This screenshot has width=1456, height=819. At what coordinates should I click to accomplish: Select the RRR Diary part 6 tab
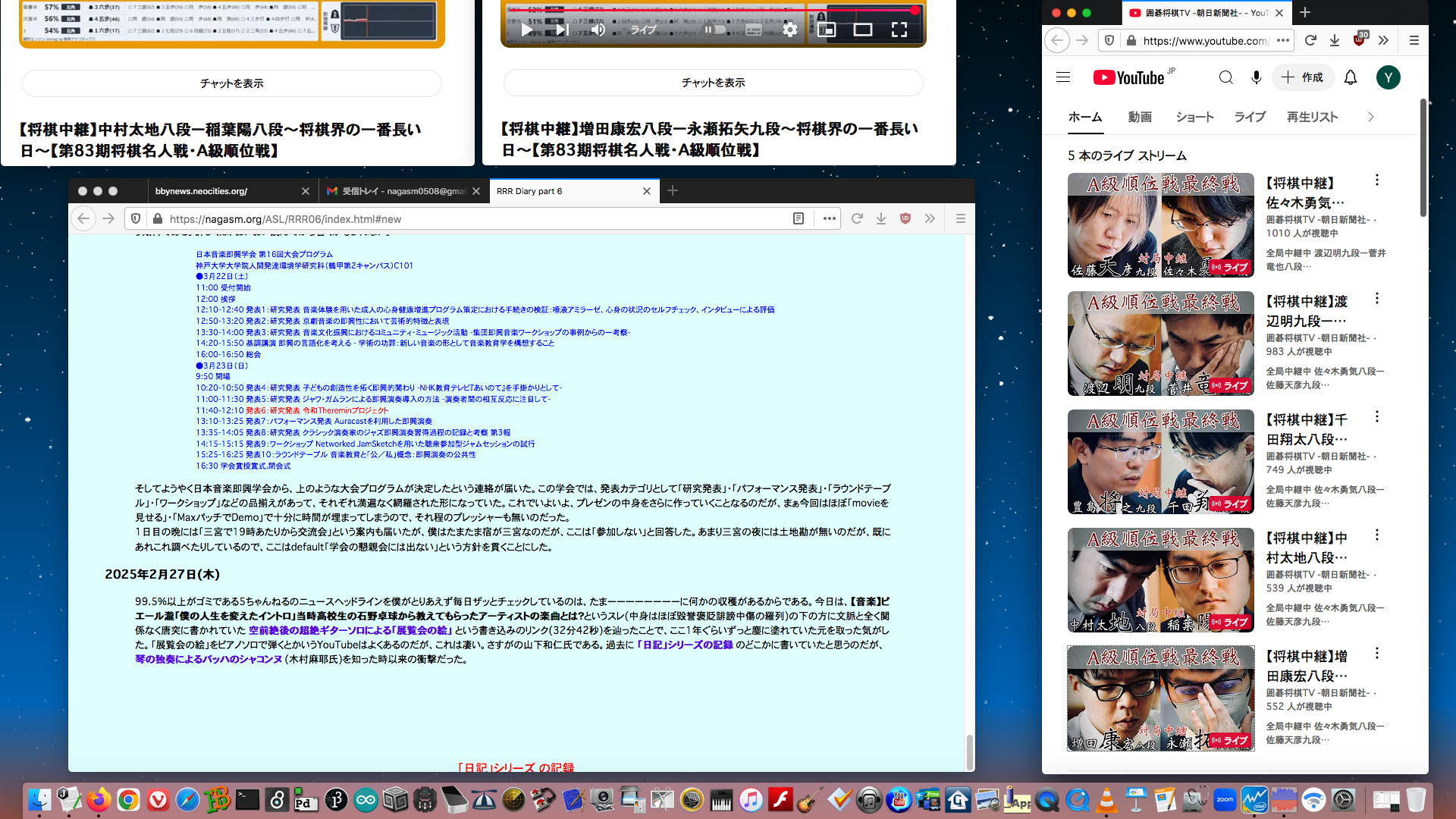click(x=561, y=191)
